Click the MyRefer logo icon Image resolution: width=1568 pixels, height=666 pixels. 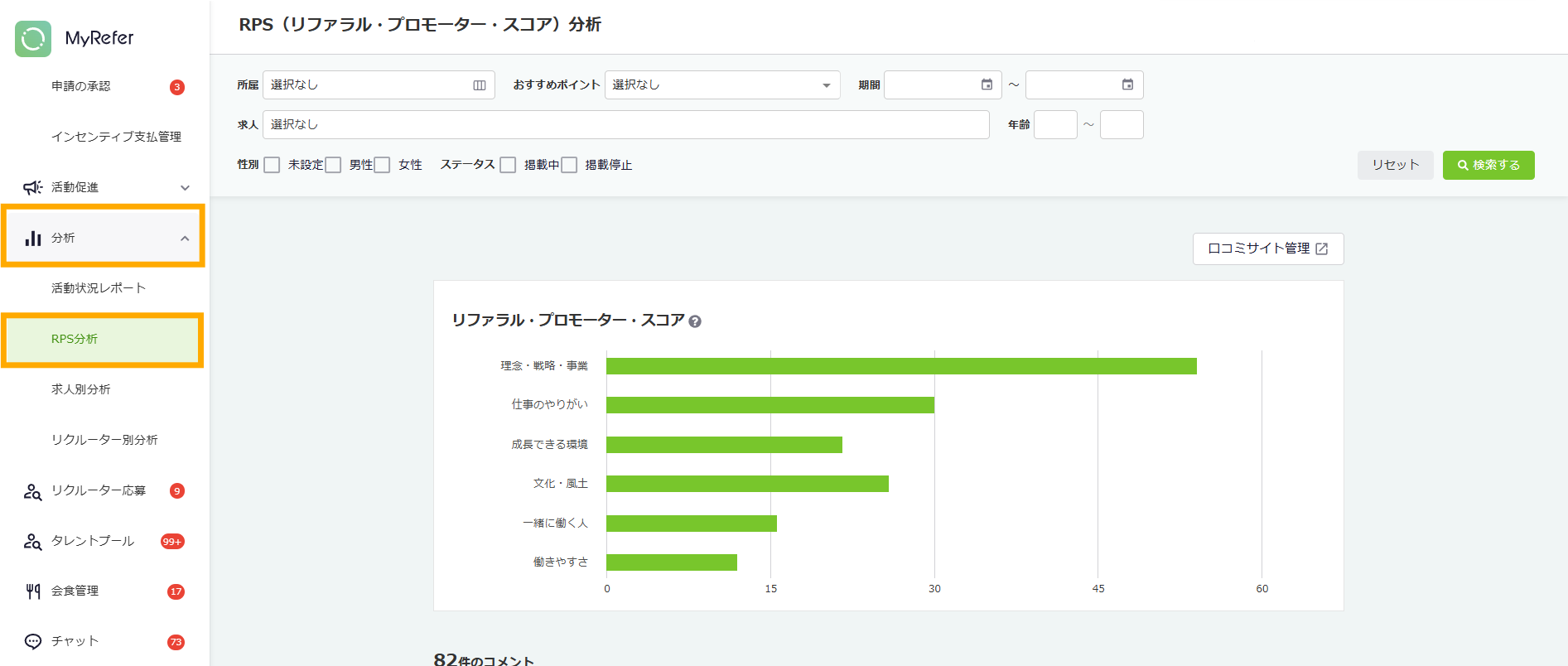pyautogui.click(x=33, y=39)
